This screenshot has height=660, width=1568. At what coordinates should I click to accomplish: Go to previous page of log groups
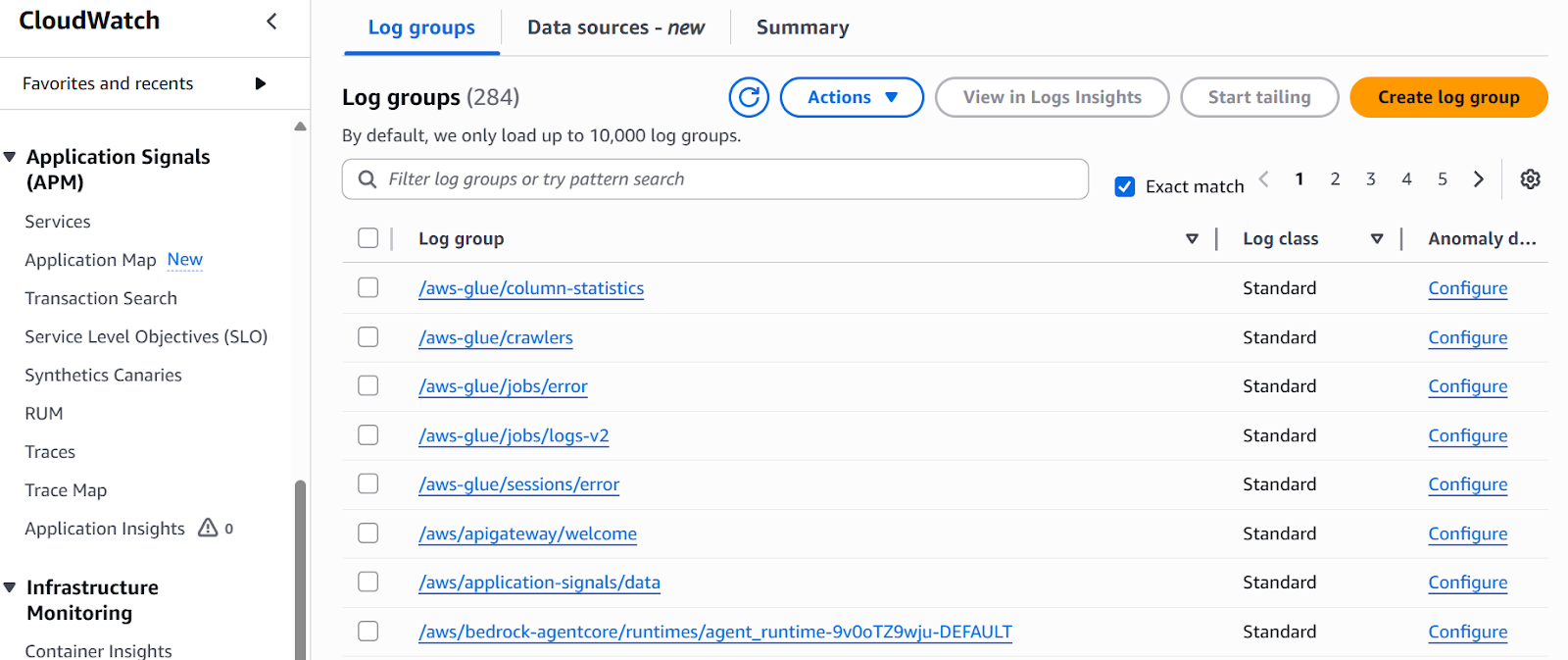click(1264, 178)
